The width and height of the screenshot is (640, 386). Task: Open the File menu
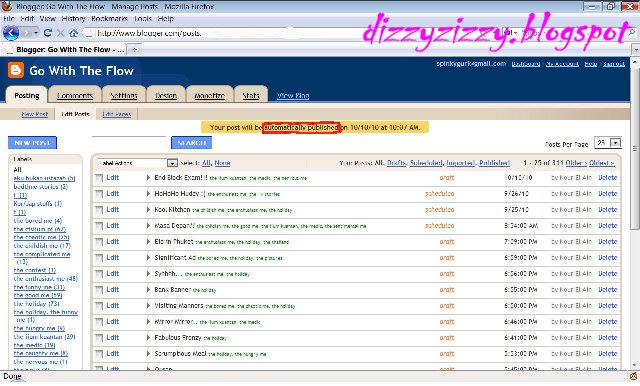[9, 19]
